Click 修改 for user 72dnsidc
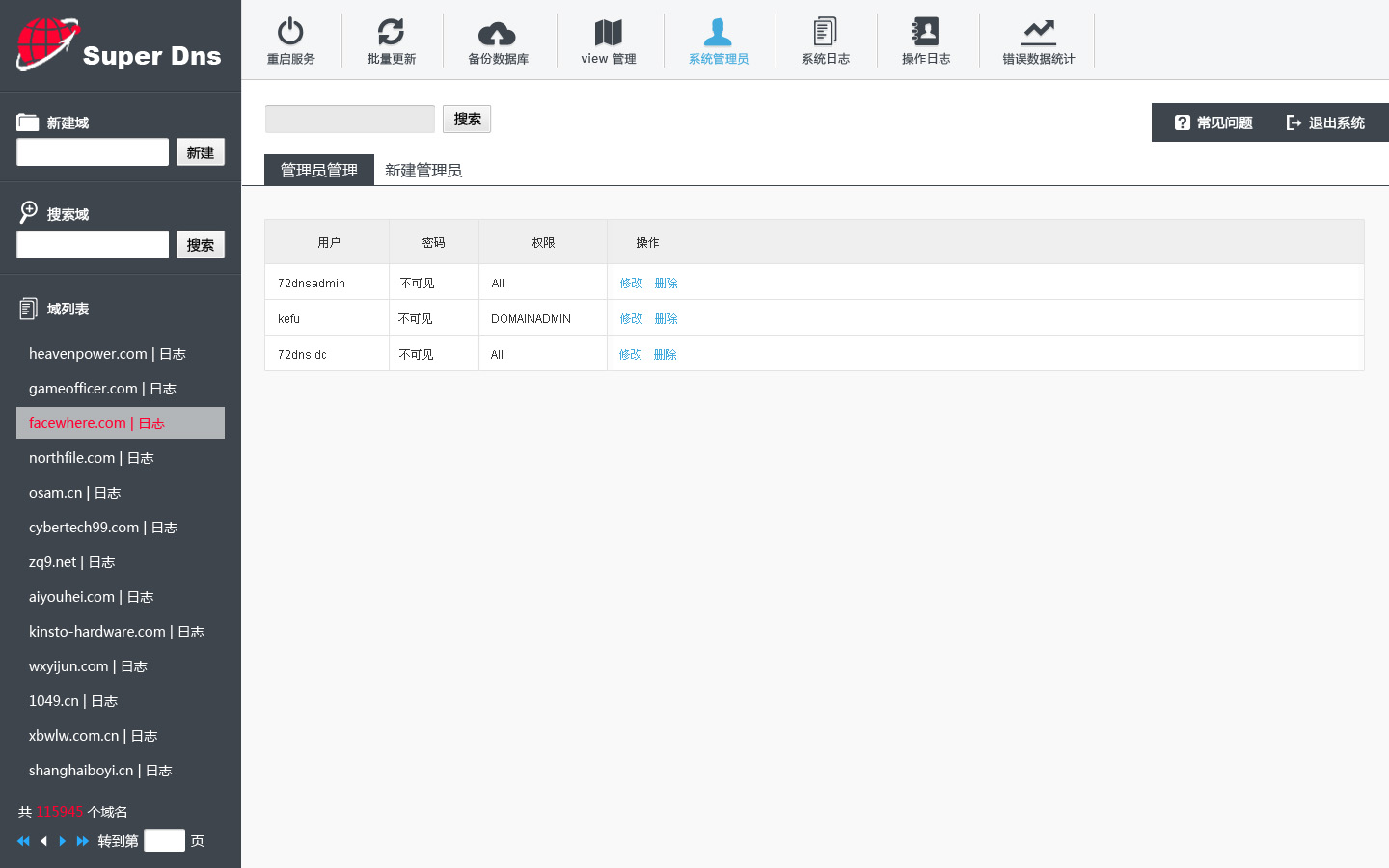The height and width of the screenshot is (868, 1389). pyautogui.click(x=630, y=354)
